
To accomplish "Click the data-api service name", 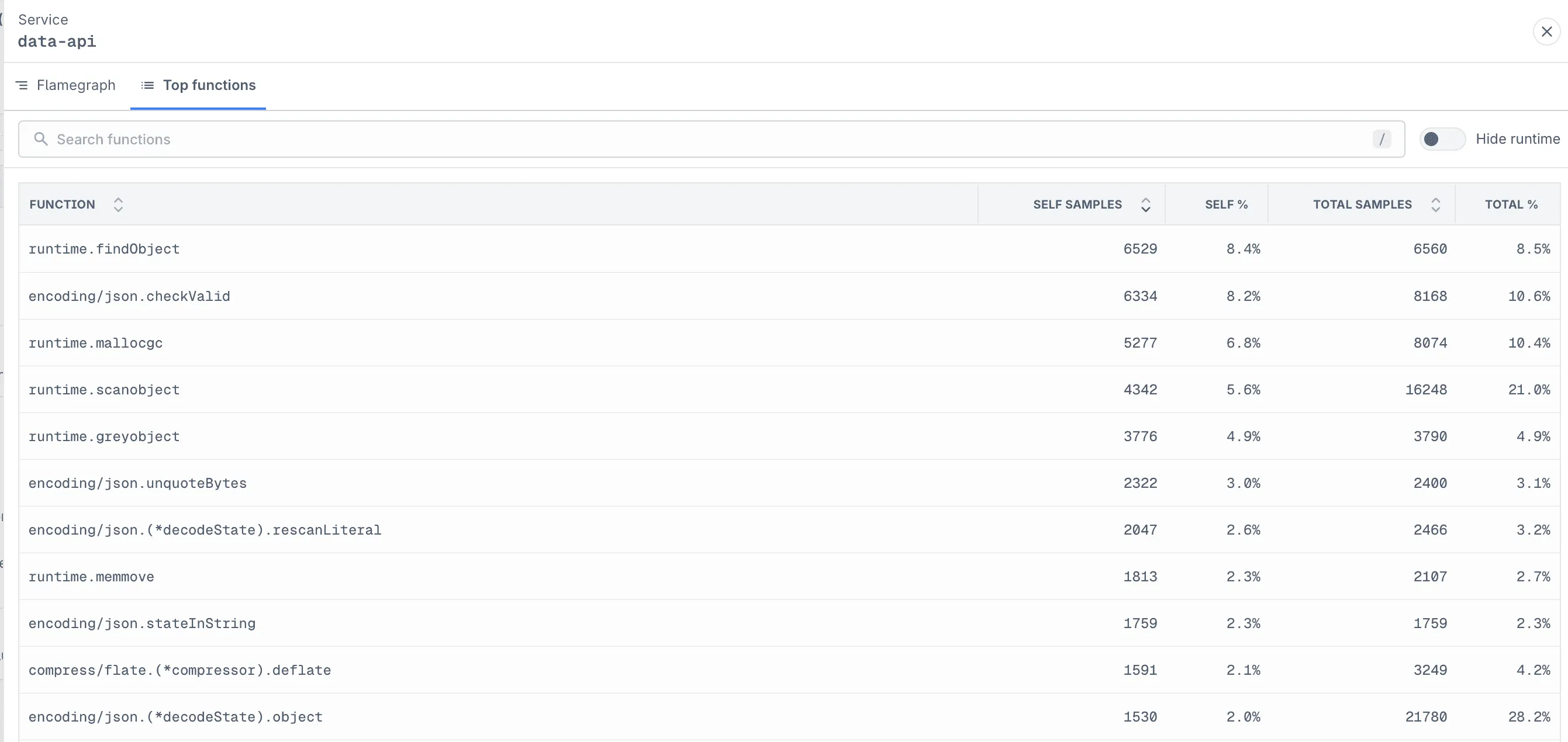I will pos(57,41).
